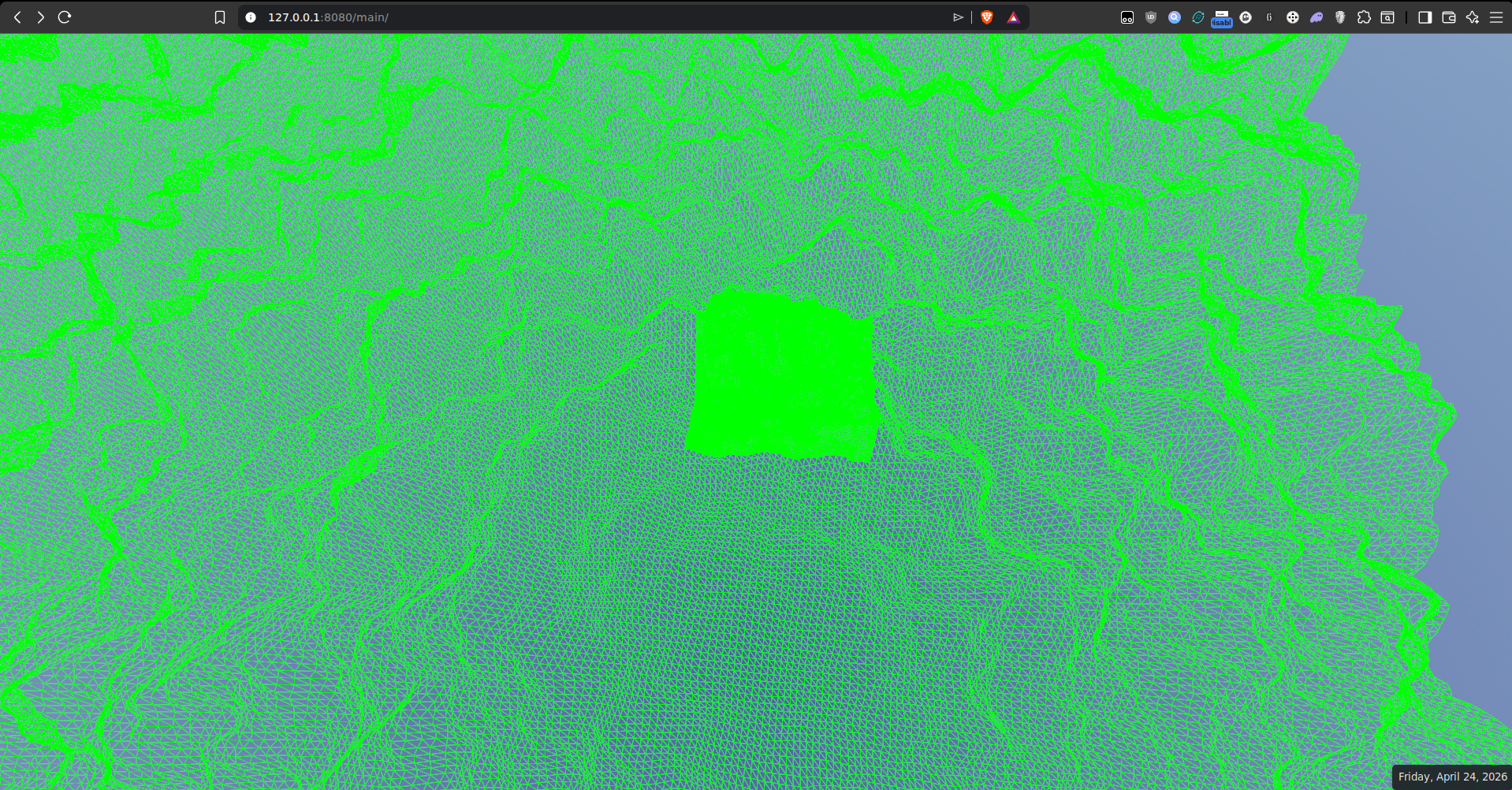Open the four-way arrows circle extension
Screen dimensions: 1512x790
[1293, 17]
